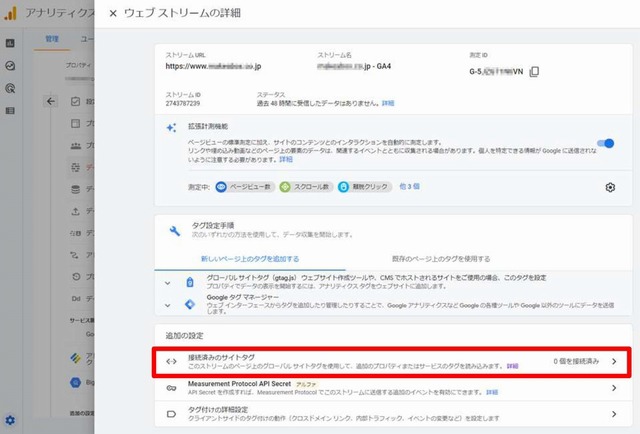Close the web stream details panel
Image resolution: width=640 pixels, height=434 pixels.
tap(113, 13)
